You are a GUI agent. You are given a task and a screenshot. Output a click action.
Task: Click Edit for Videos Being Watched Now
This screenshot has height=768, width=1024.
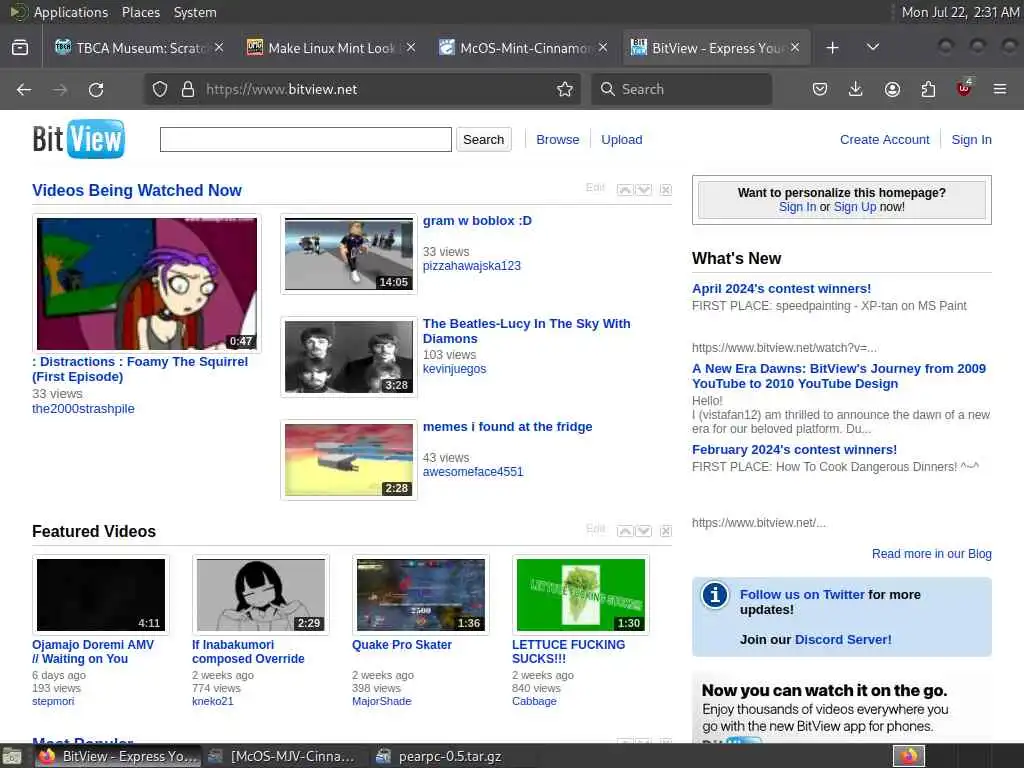coord(595,188)
